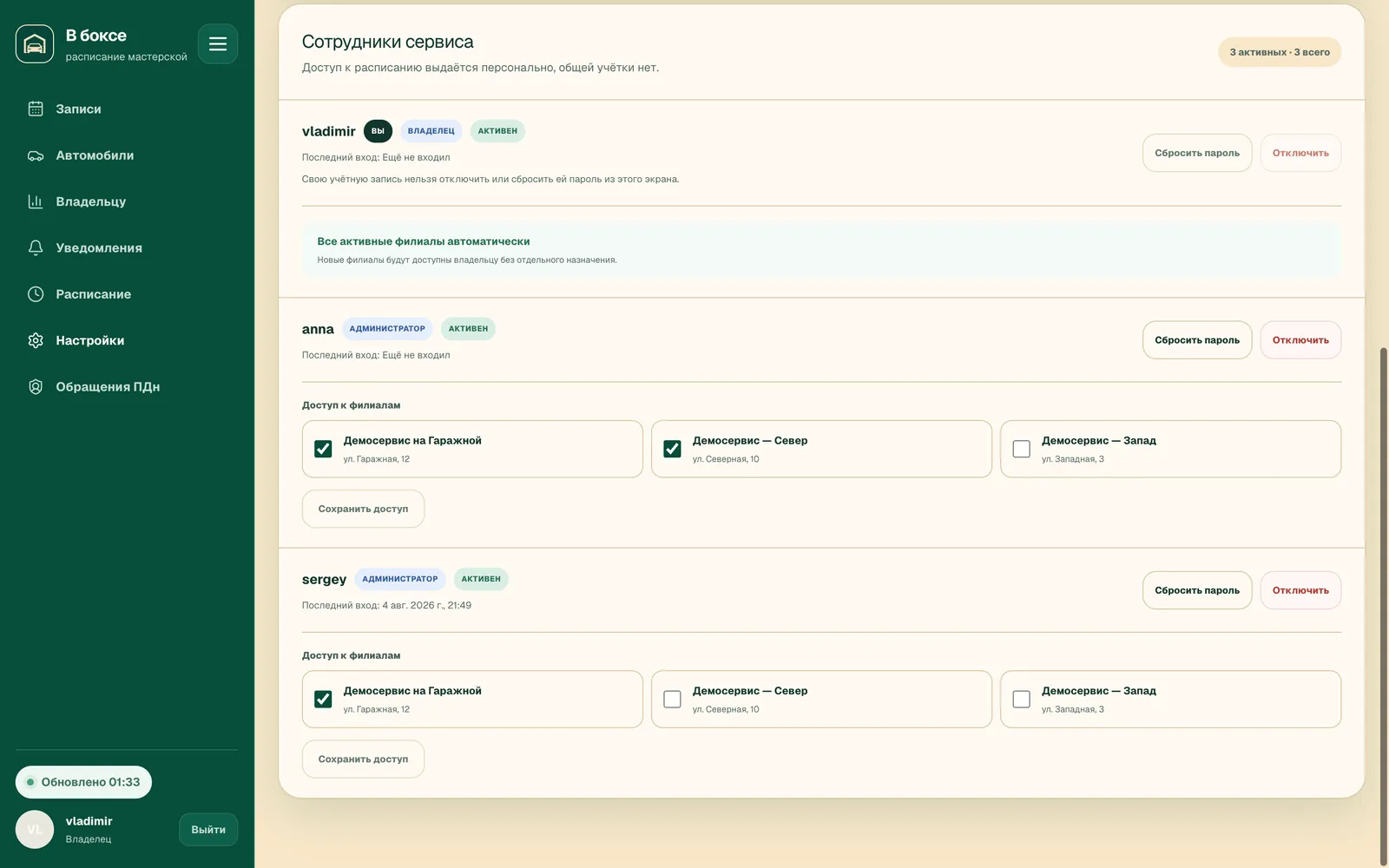Open the Настройки page
Screen dimensions: 1389x868
point(127,340)
